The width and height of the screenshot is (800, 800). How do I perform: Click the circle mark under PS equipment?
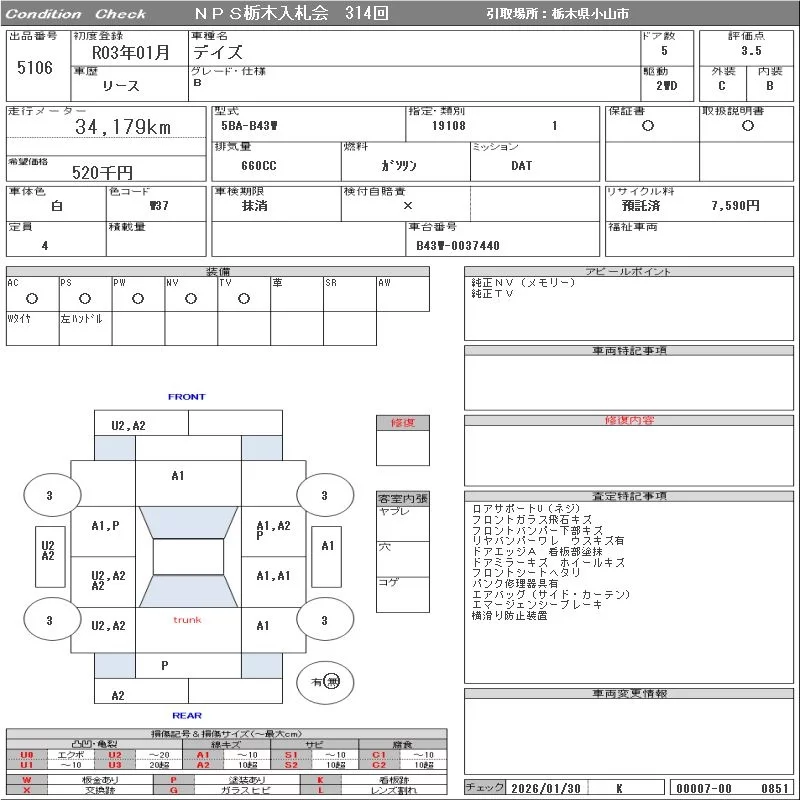pos(85,298)
